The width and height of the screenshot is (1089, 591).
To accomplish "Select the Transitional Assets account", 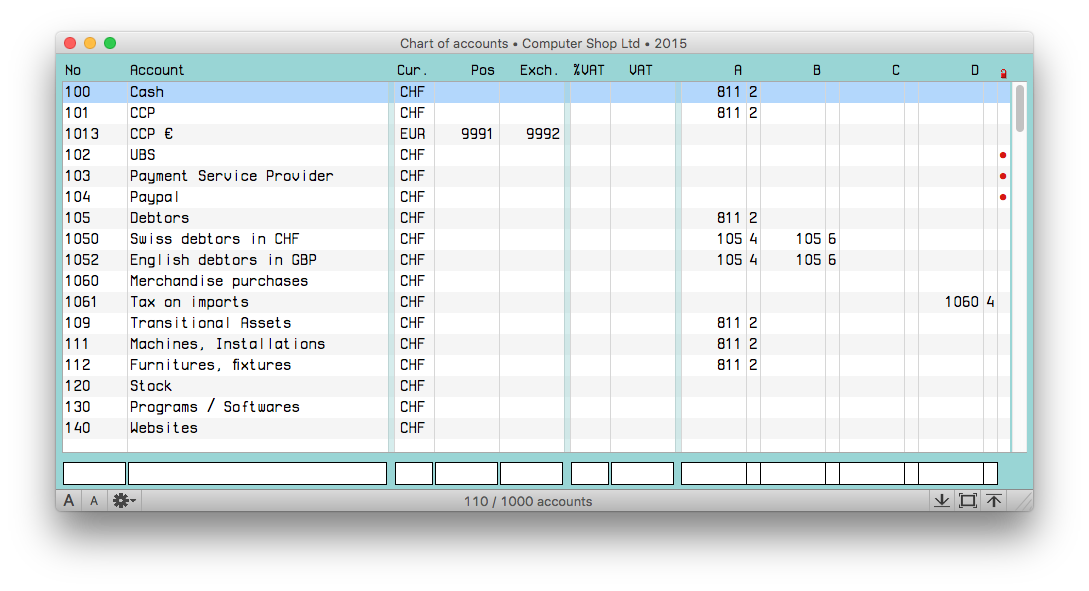I will (210, 323).
